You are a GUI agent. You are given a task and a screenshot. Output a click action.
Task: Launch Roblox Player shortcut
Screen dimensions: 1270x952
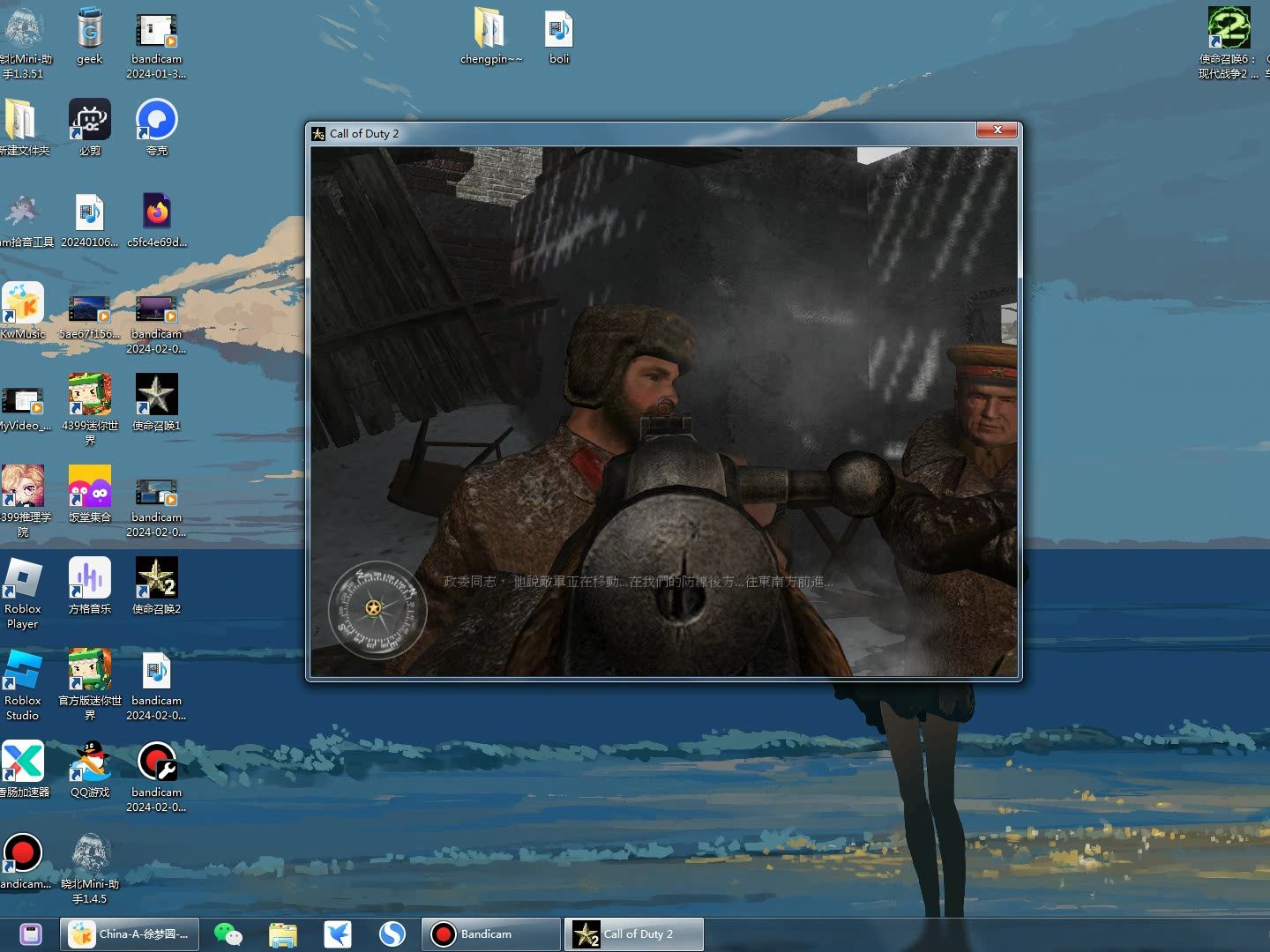pyautogui.click(x=23, y=594)
